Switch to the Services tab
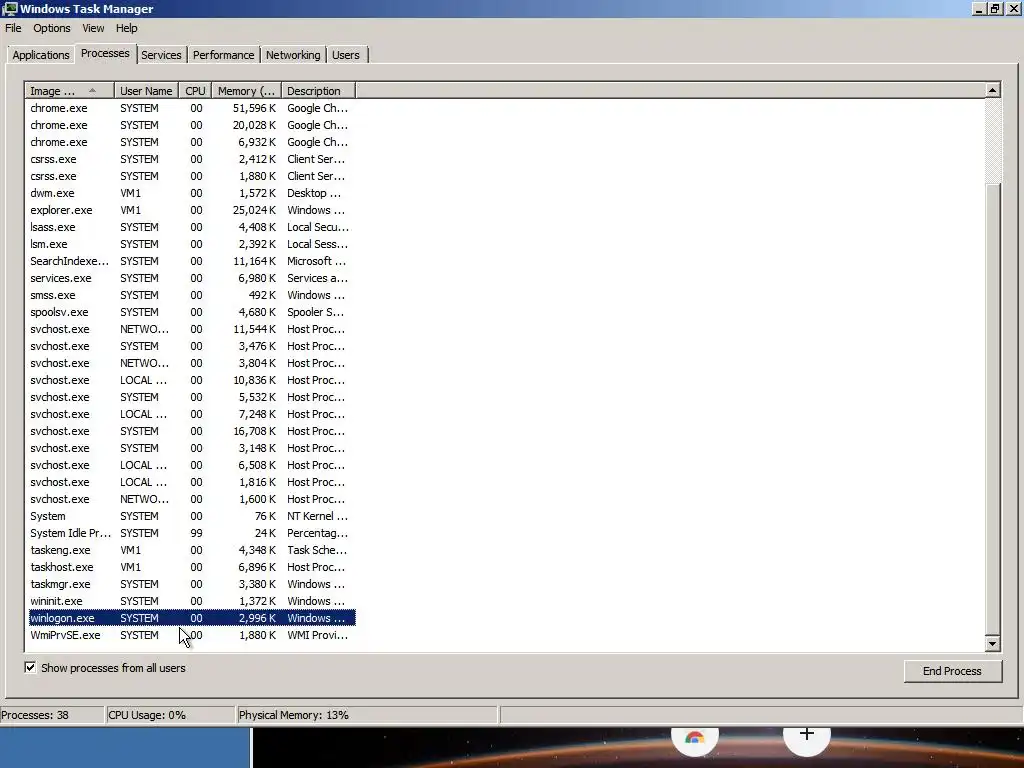The height and width of the screenshot is (768, 1024). coord(161,55)
